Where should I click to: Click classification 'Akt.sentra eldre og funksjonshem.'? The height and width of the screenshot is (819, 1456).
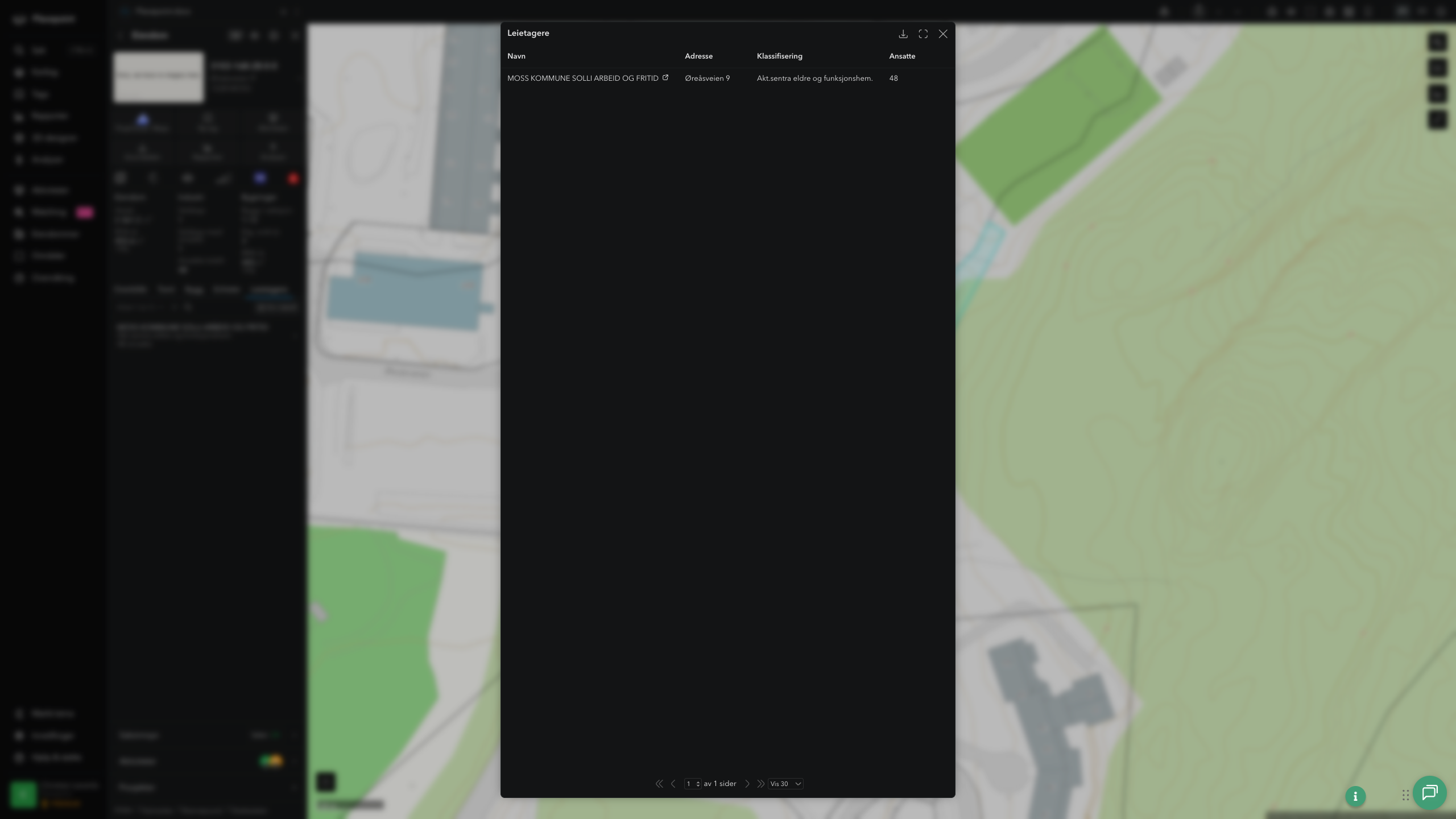click(x=814, y=78)
